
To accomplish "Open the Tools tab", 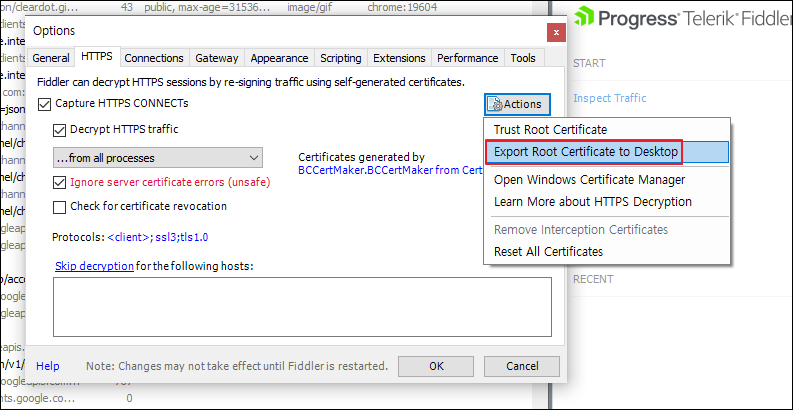I will [x=523, y=58].
